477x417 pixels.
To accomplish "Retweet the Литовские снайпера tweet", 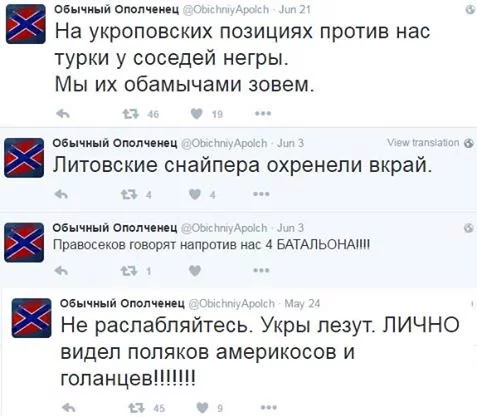I will [129, 194].
